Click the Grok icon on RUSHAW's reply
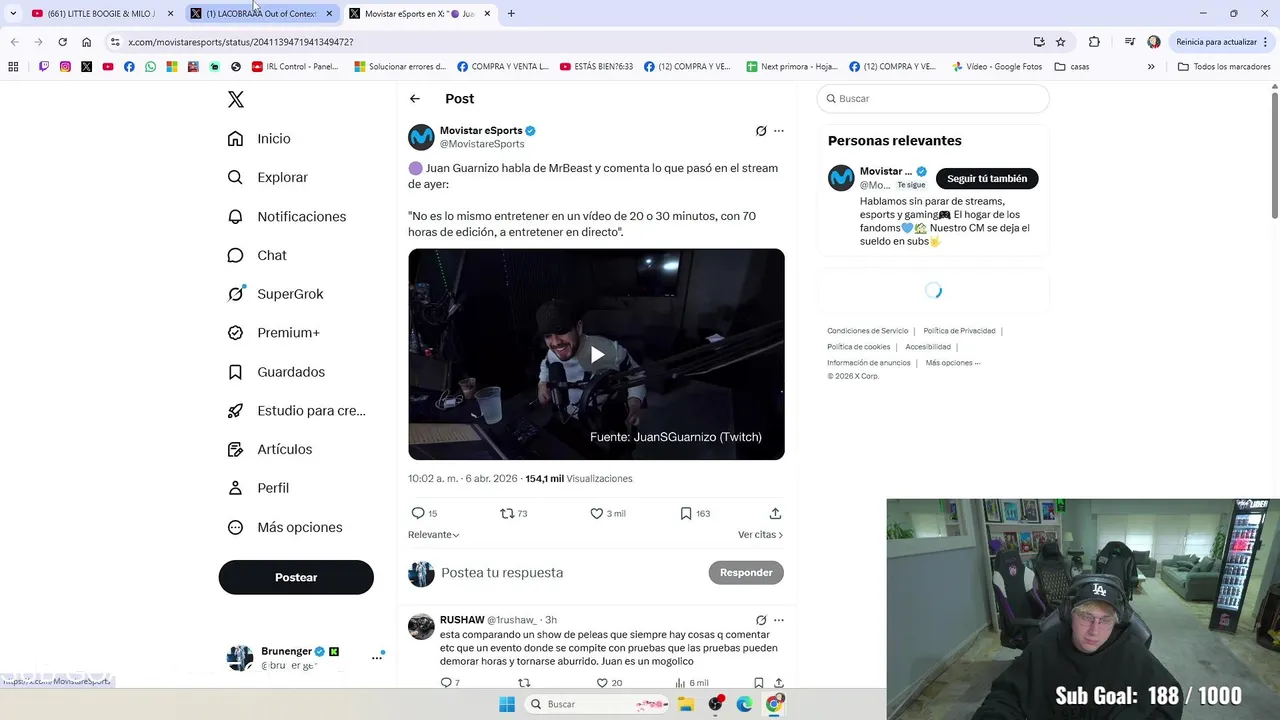 761,620
